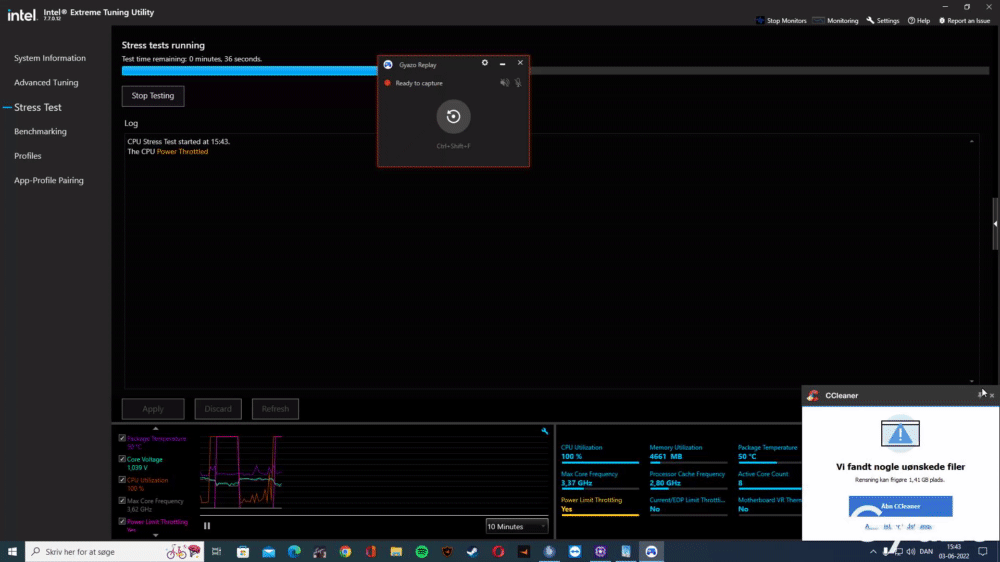Open Steam from taskbar
Screen dimensions: 1000x562
pos(473,551)
